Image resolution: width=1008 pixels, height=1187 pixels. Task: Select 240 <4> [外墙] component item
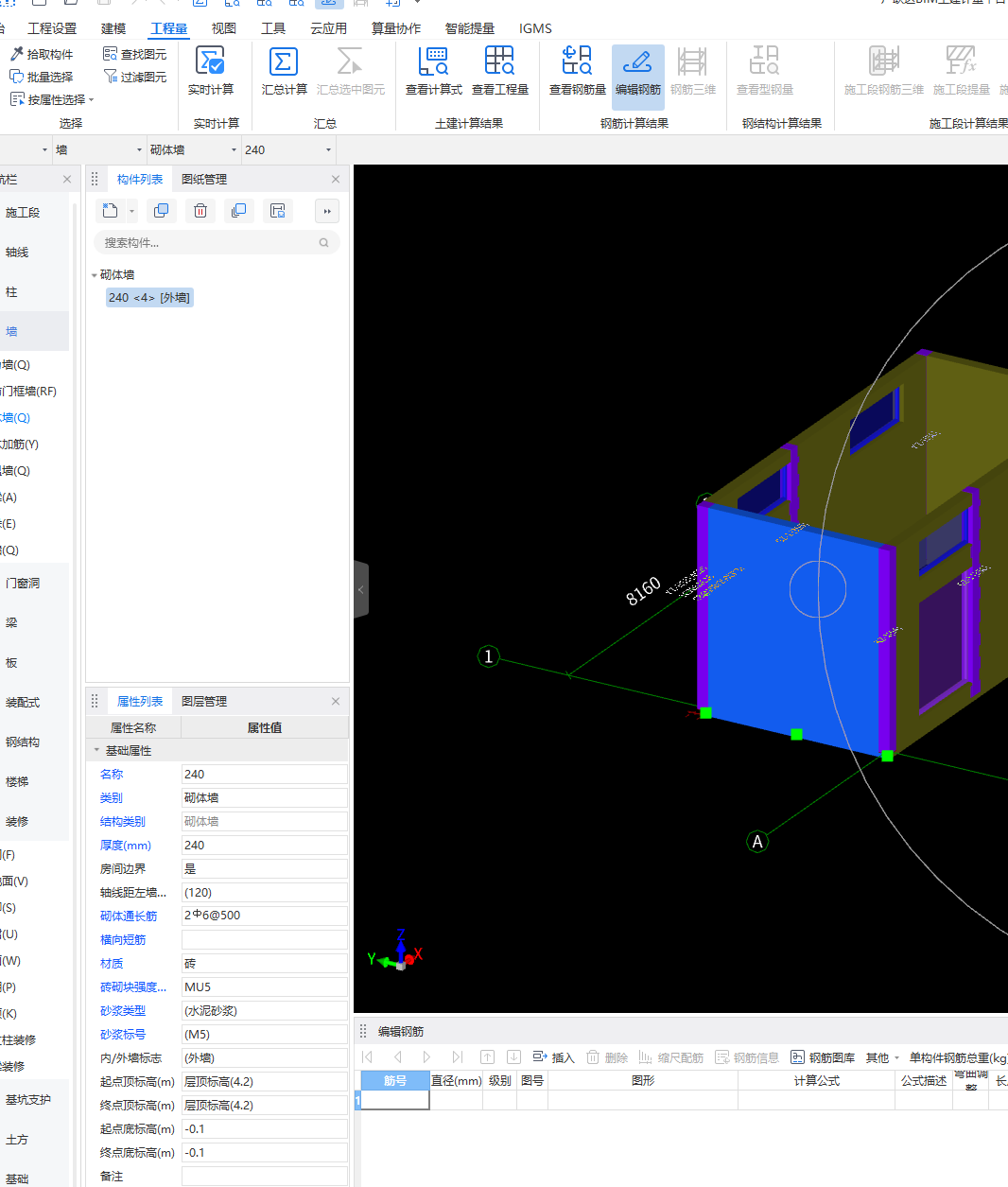149,298
